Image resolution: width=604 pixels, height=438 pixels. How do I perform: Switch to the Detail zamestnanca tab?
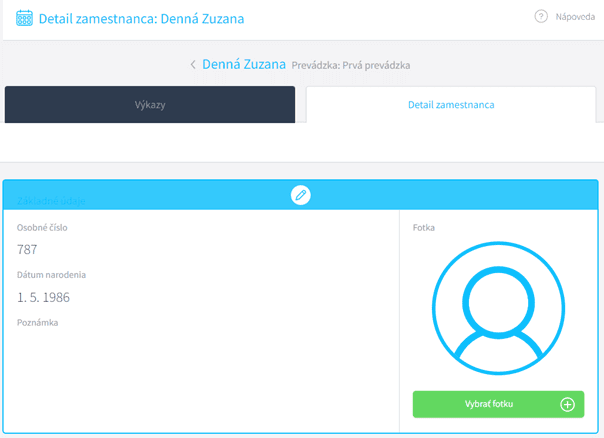click(x=450, y=104)
